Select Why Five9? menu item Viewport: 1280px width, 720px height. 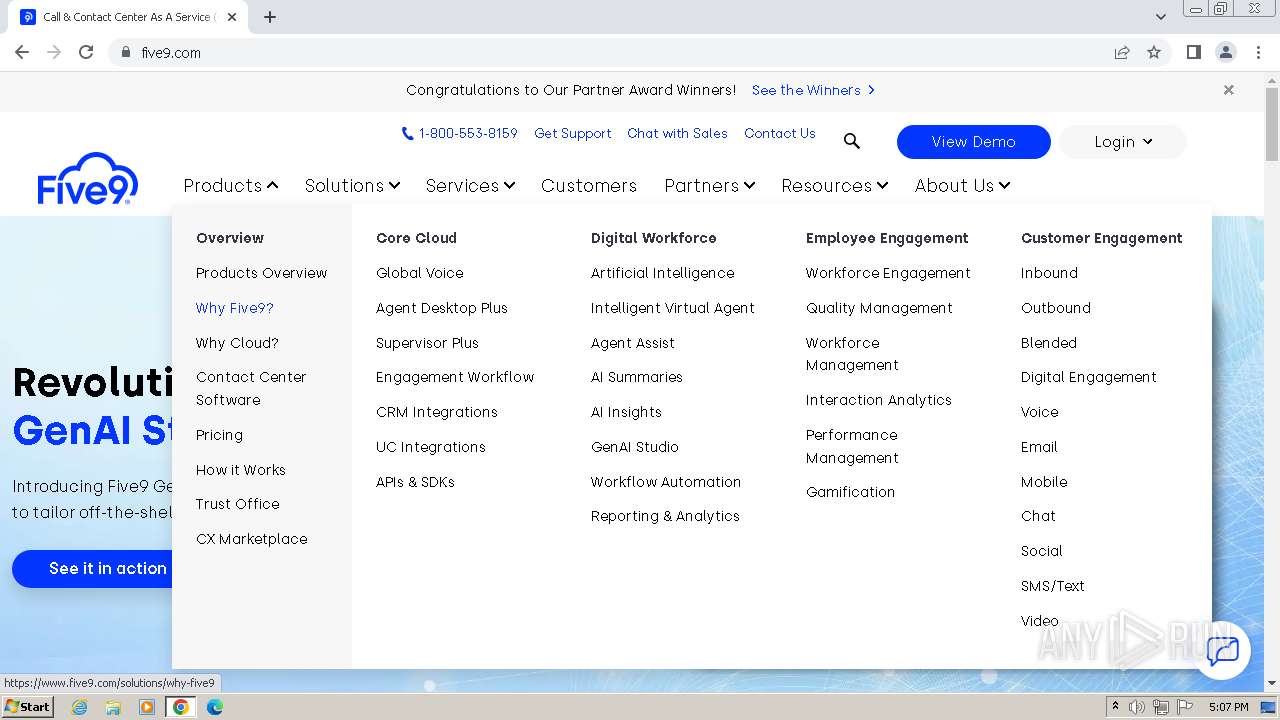coord(235,308)
